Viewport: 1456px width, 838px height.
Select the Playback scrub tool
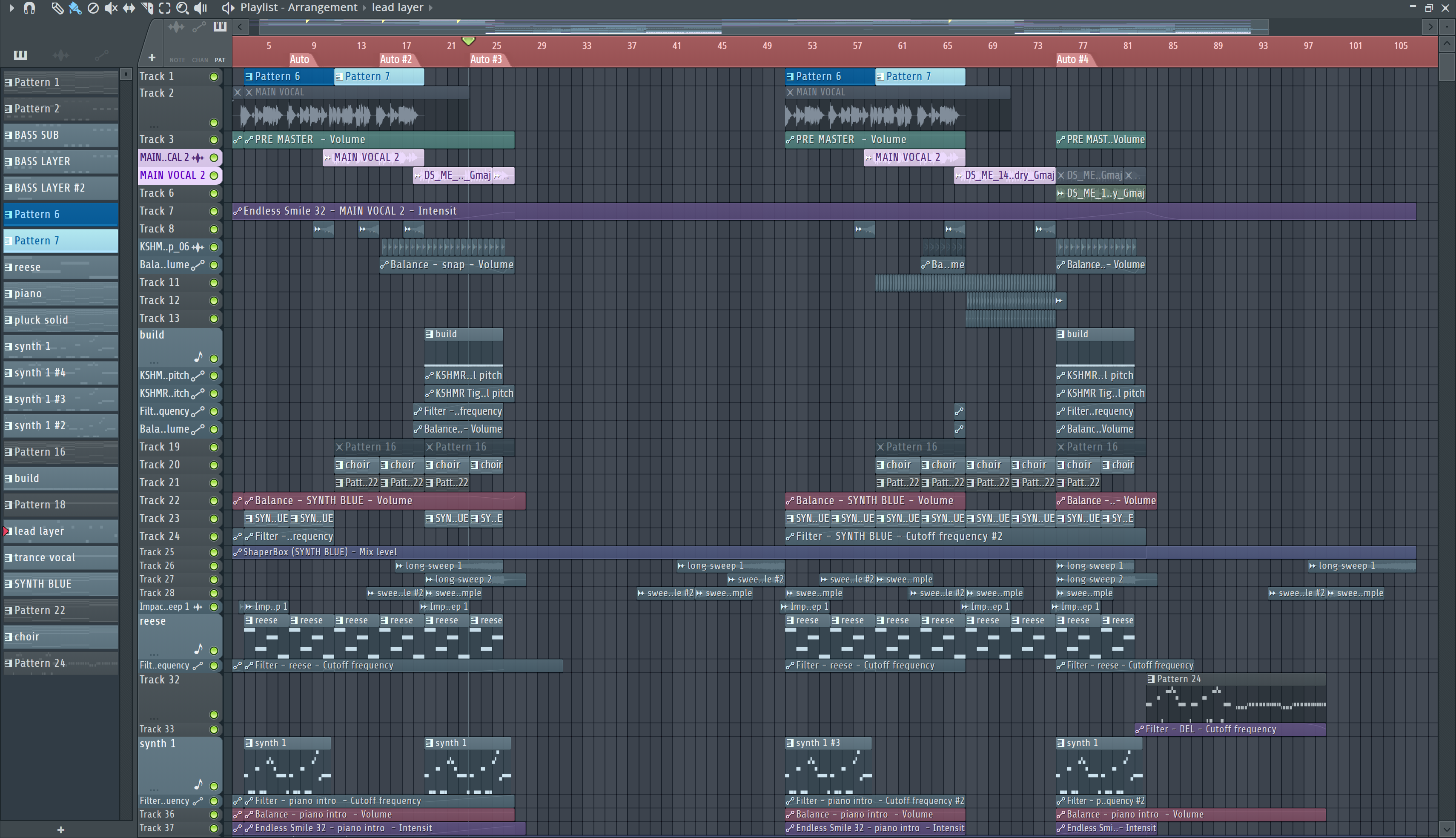[200, 8]
